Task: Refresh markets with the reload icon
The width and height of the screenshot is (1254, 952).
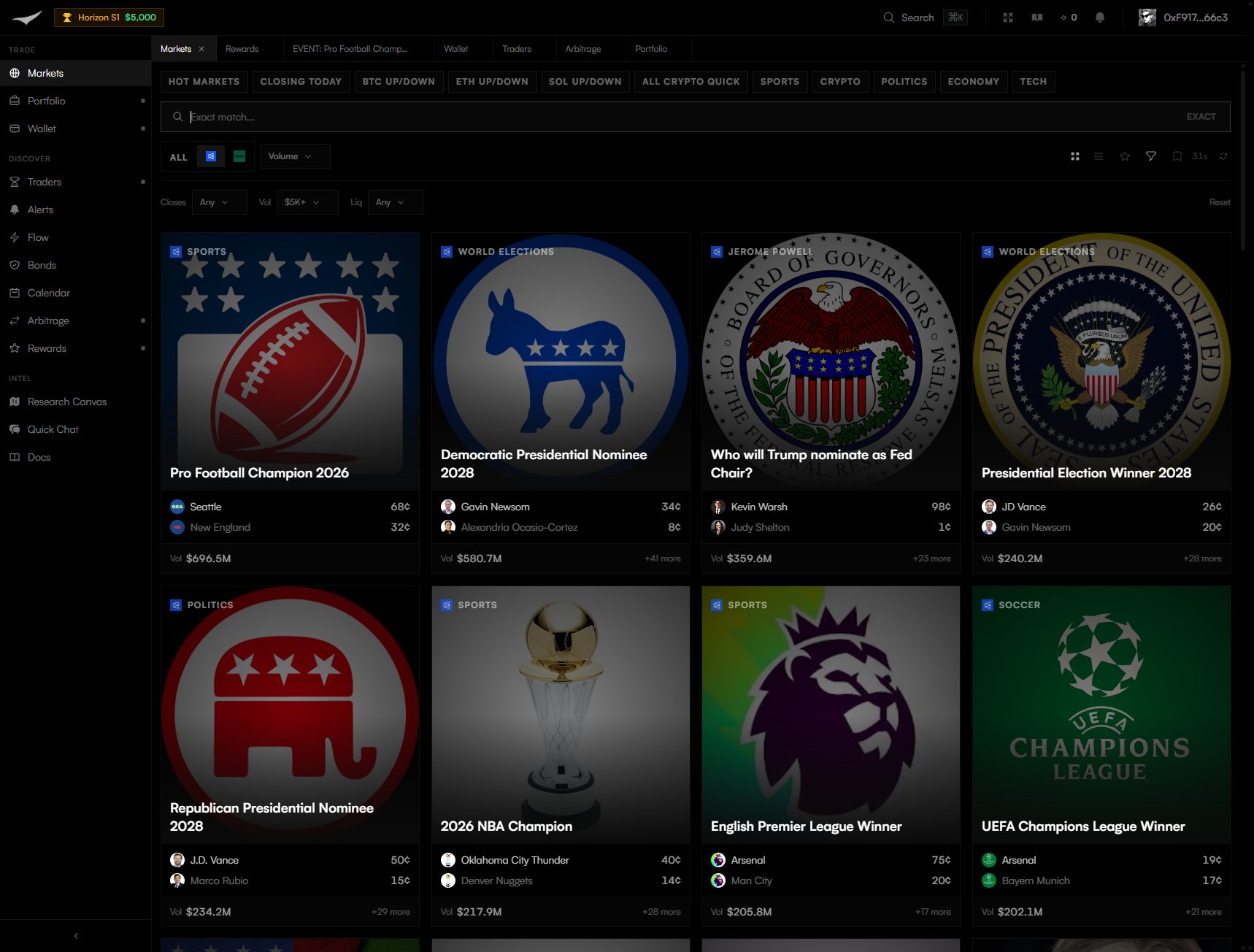Action: (1223, 156)
